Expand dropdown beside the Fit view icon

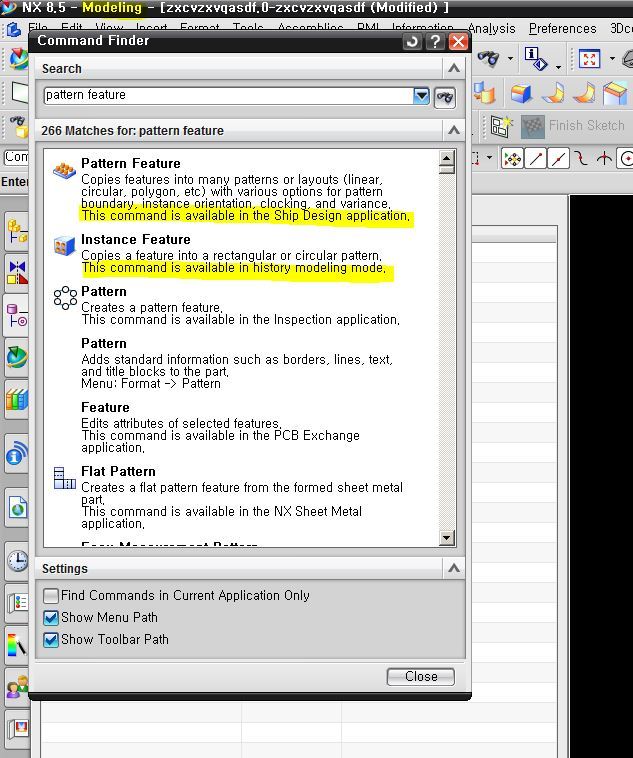pyautogui.click(x=612, y=59)
